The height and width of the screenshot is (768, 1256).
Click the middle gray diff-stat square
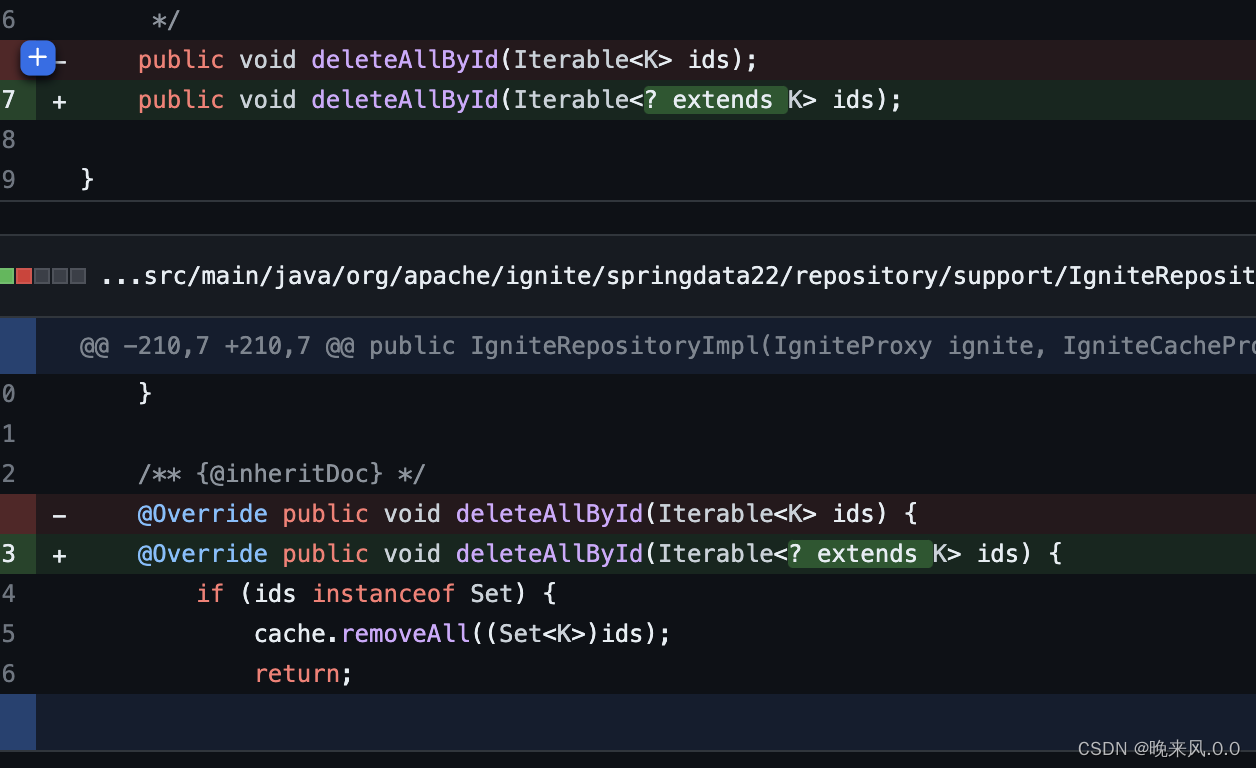click(59, 275)
